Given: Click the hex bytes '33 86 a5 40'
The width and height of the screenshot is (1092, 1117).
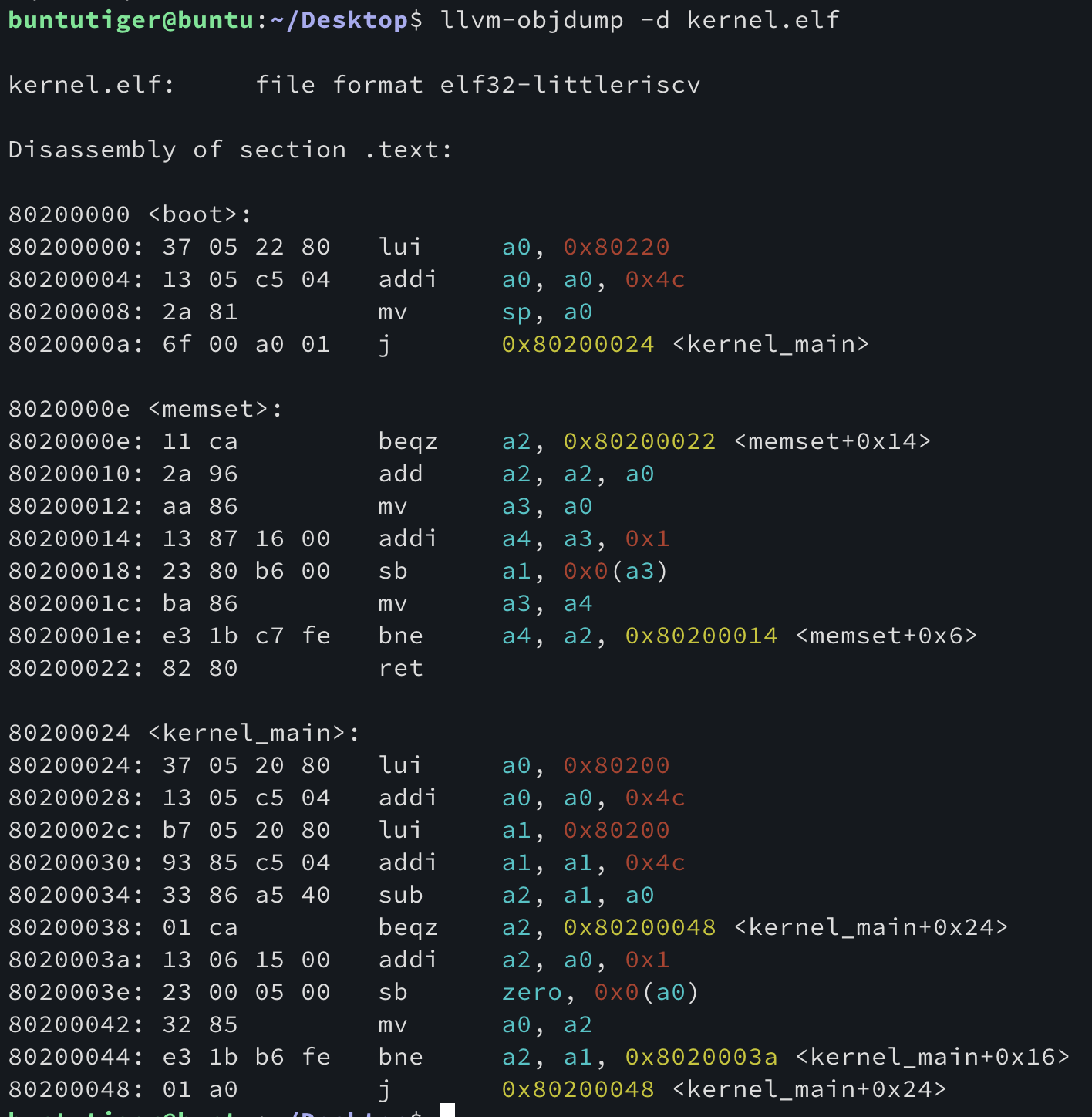Looking at the screenshot, I should [246, 895].
